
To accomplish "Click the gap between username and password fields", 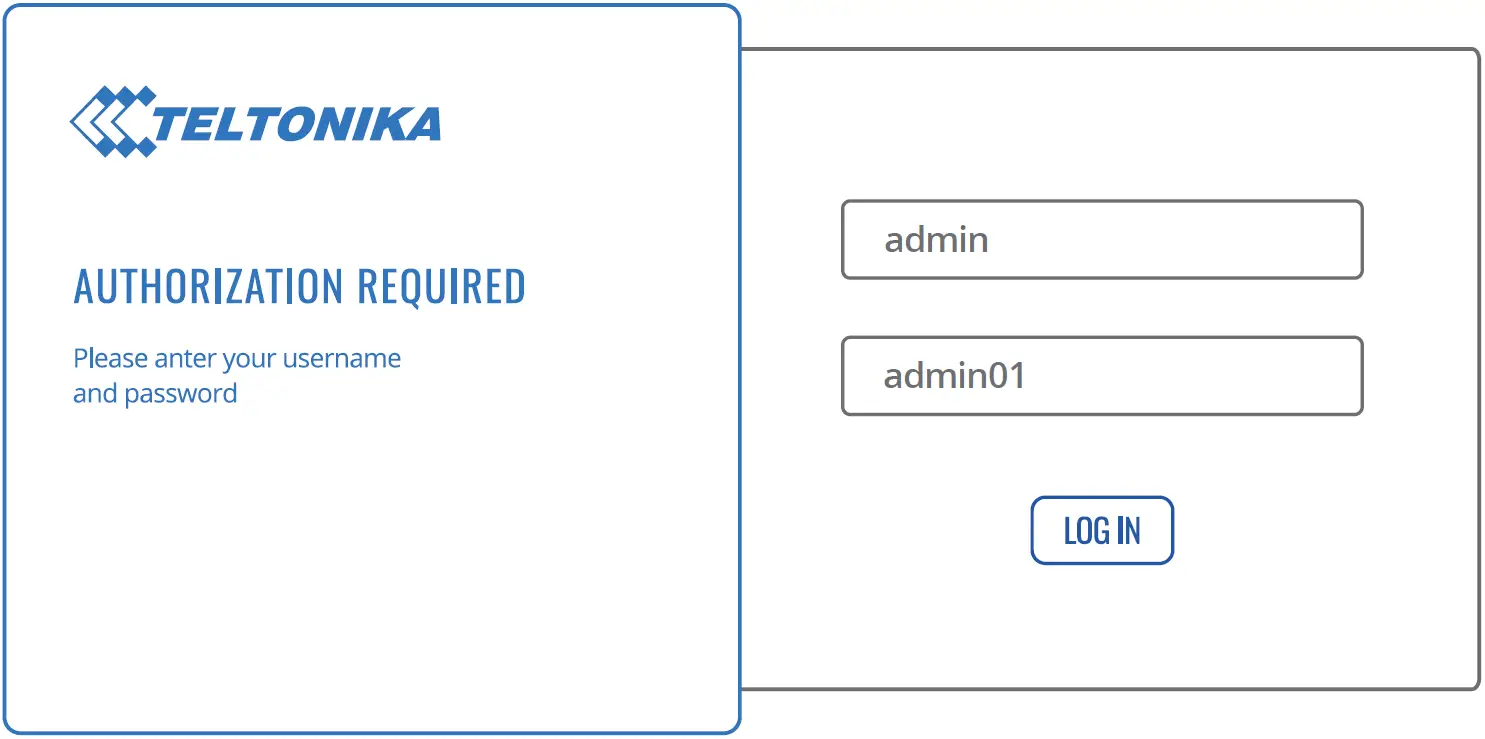I will pyautogui.click(x=1101, y=308).
